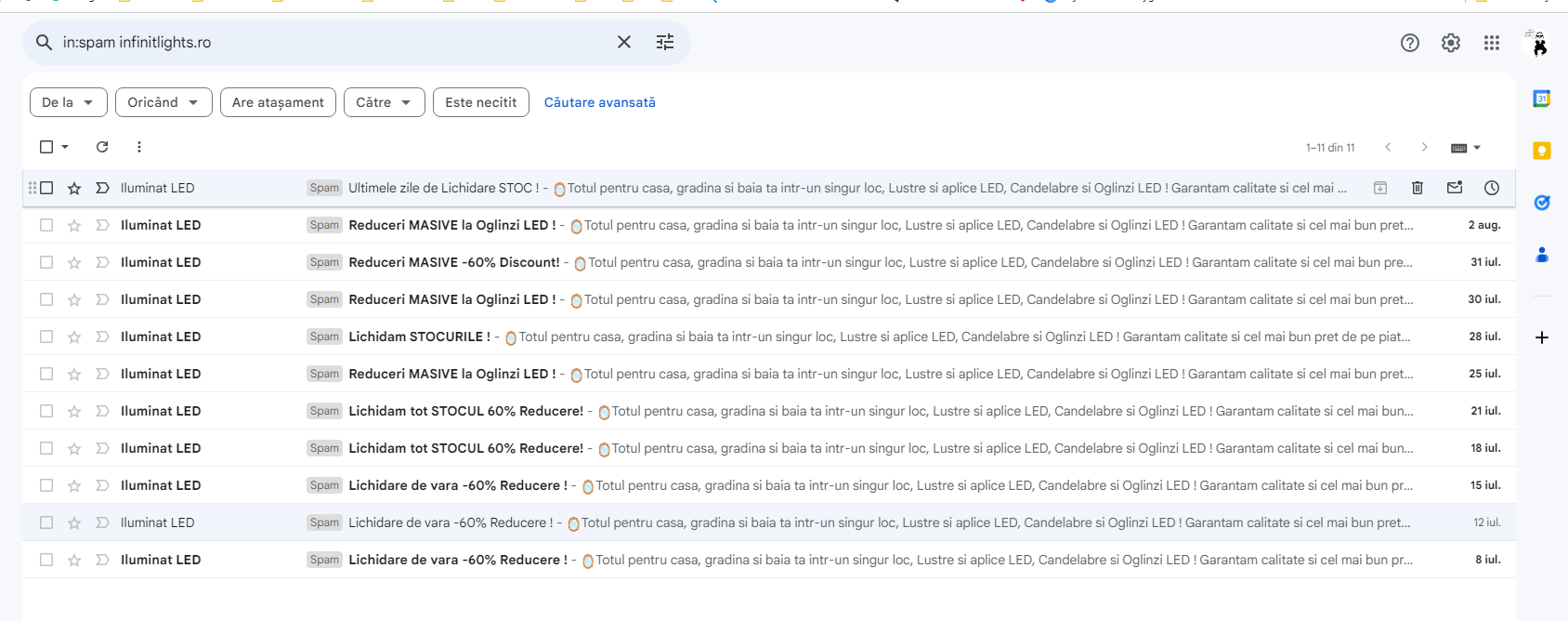1568x621 pixels.
Task: Delete the 'Ultimele zile de Lichidare STOC' email
Action: pyautogui.click(x=1418, y=188)
